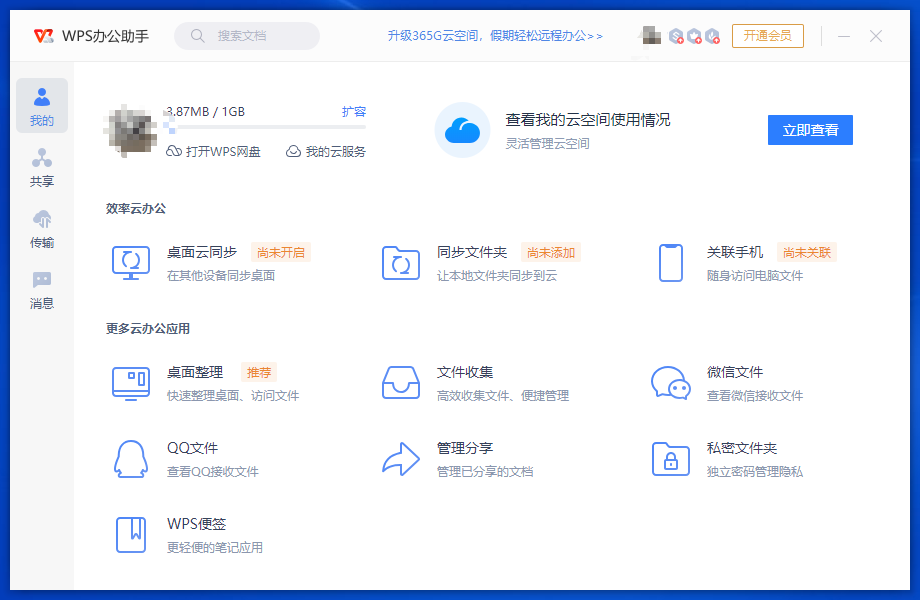Click the header user avatar
This screenshot has height=600, width=920.
click(x=650, y=36)
